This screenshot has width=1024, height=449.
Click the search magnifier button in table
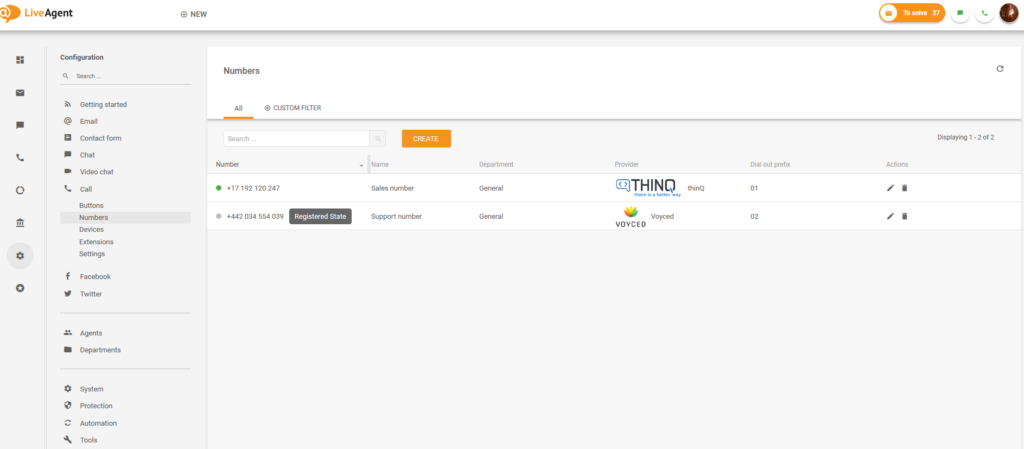(378, 139)
